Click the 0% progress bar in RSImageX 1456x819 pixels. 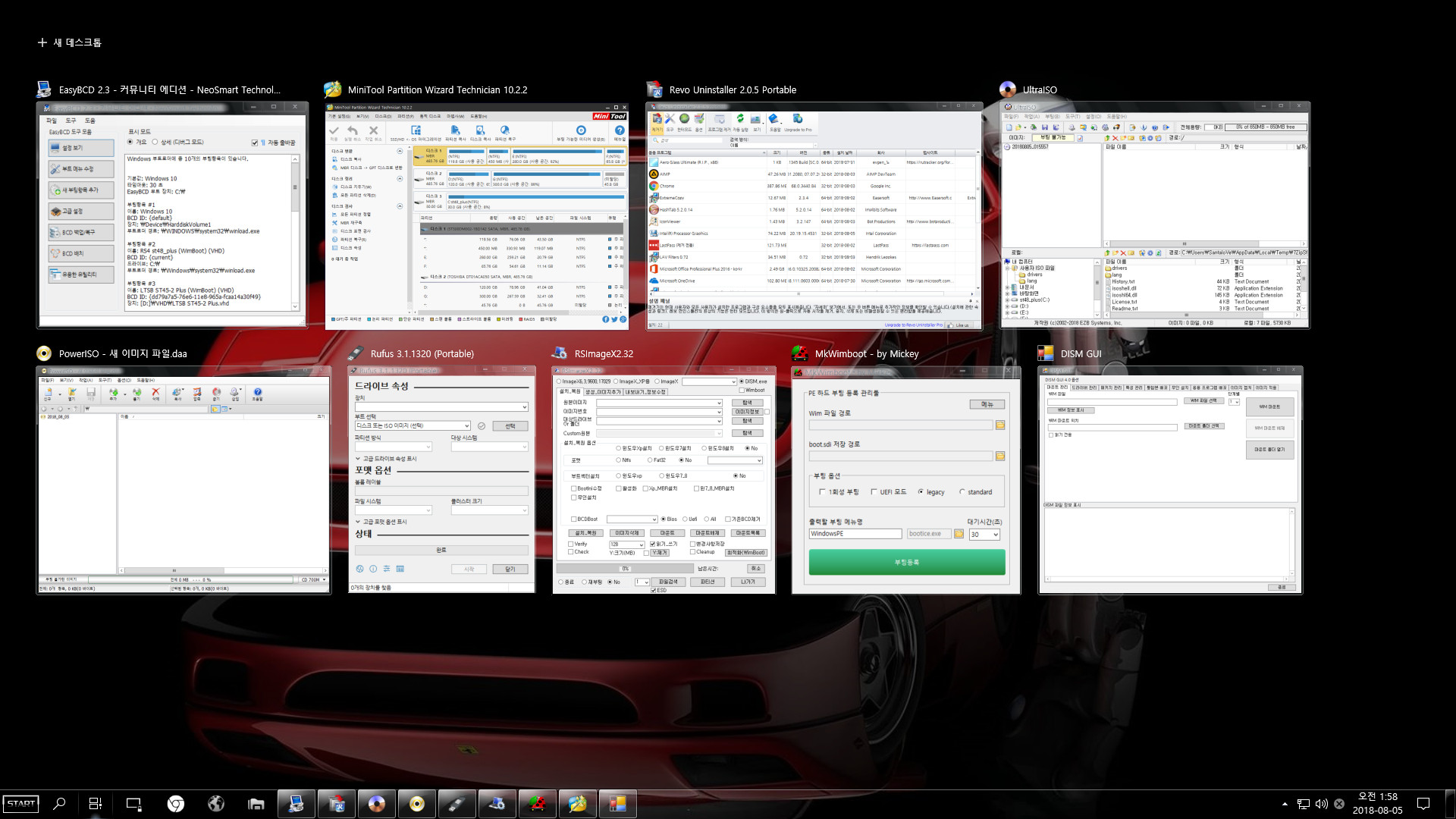(625, 568)
